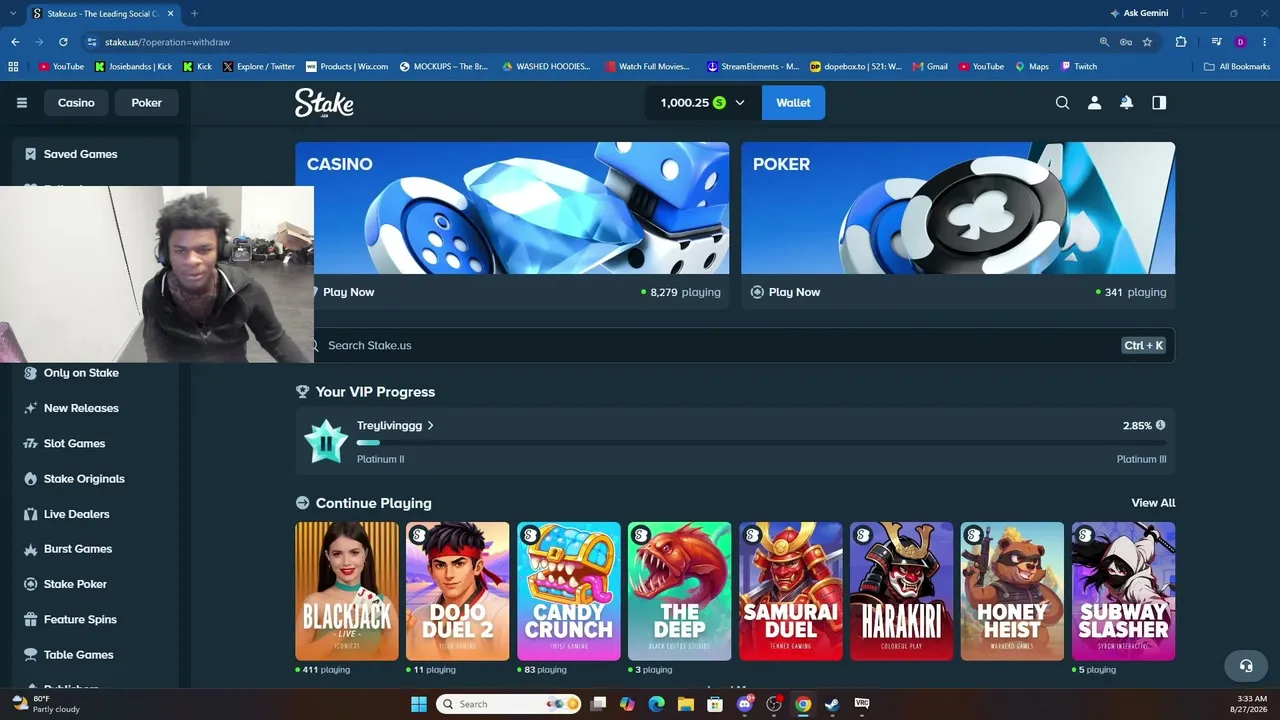Toggle the right side panel icon

coord(1159,103)
